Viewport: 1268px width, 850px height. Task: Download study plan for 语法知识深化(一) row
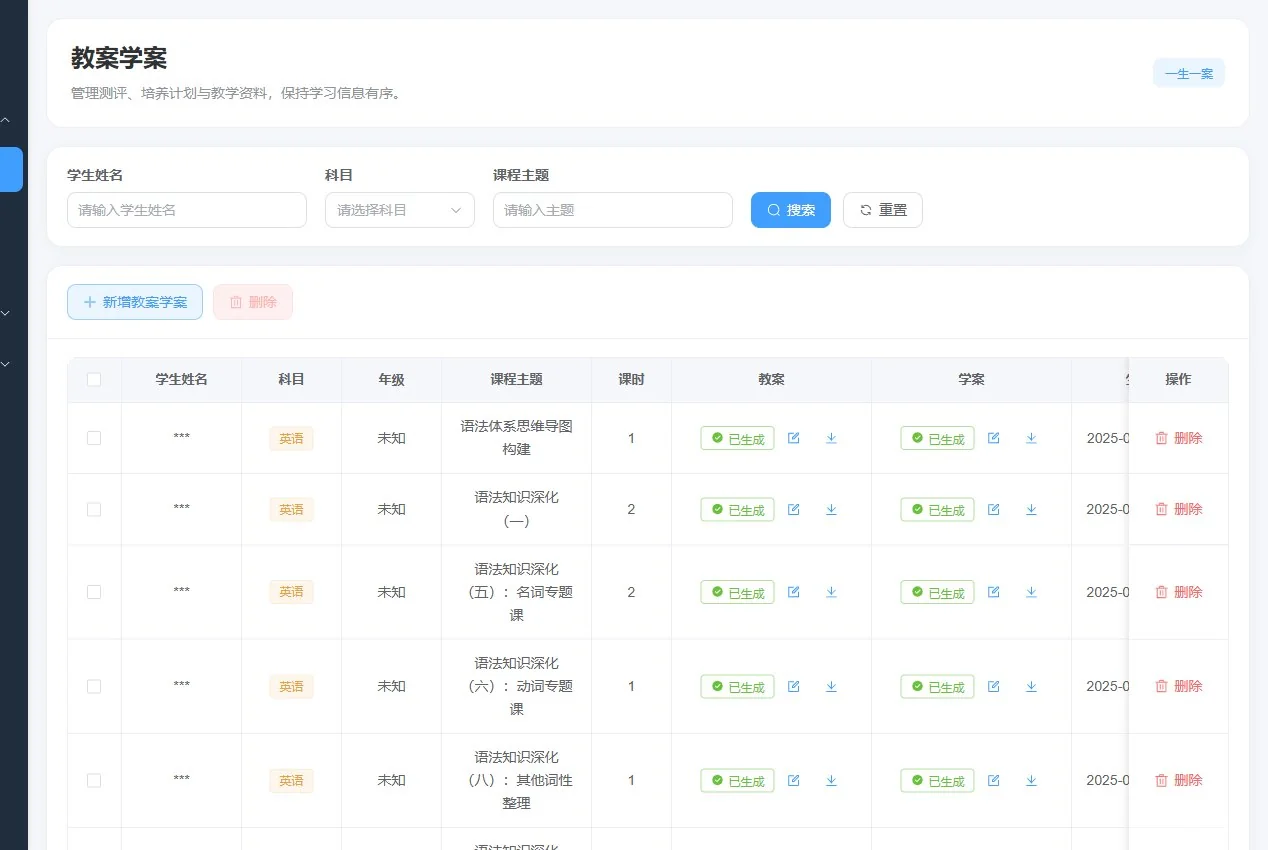pyautogui.click(x=1031, y=509)
